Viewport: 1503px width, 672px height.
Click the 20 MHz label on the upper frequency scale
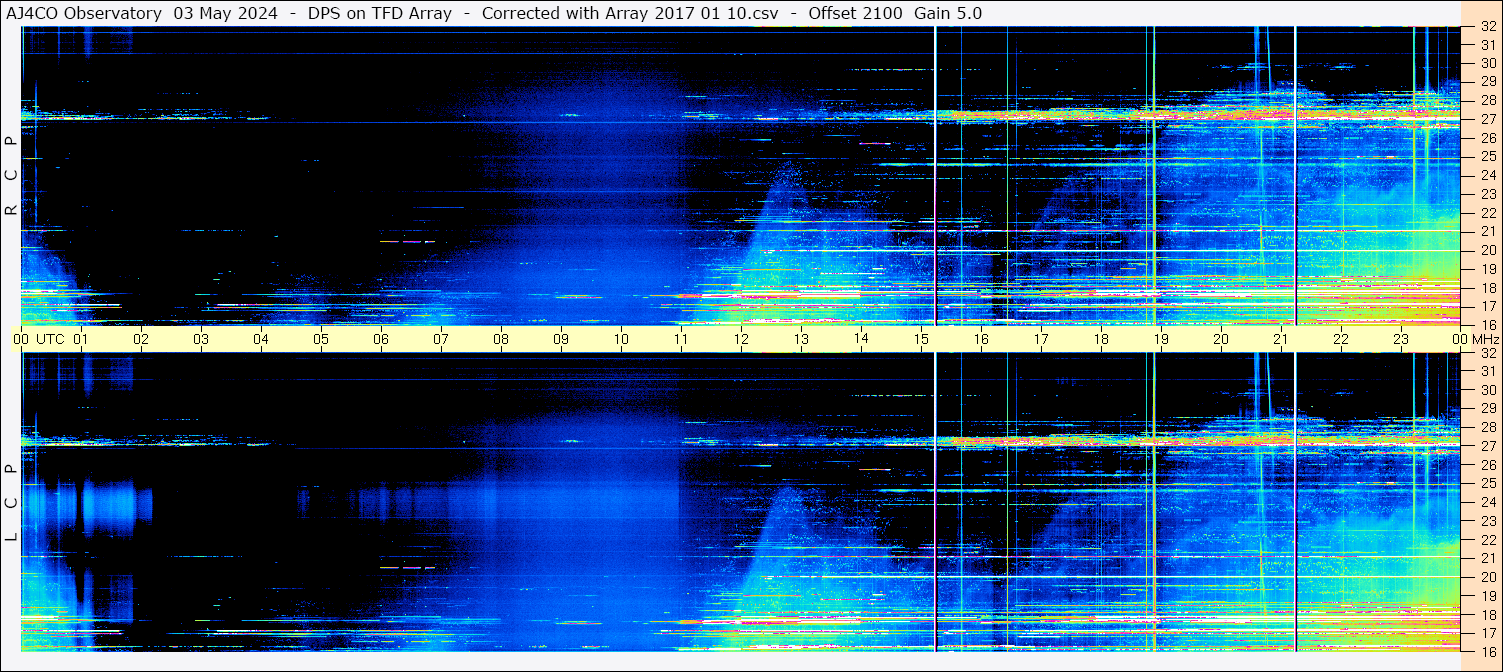pyautogui.click(x=1487, y=250)
